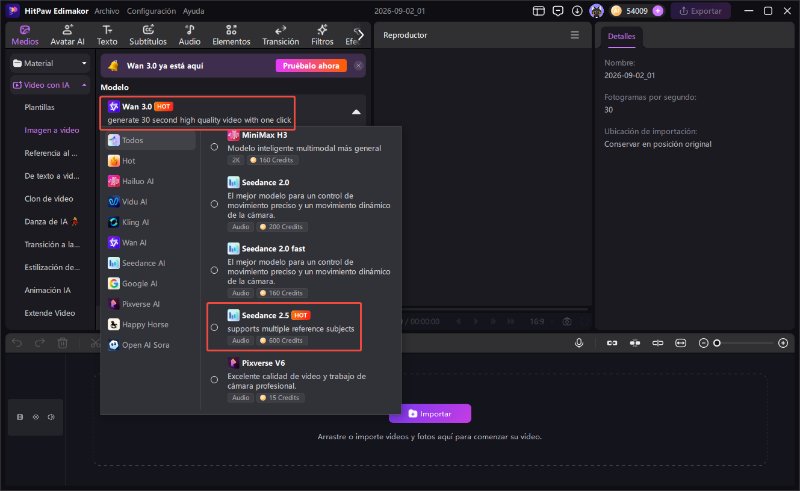
Task: Redo the last timeline action
Action: [x=40, y=343]
